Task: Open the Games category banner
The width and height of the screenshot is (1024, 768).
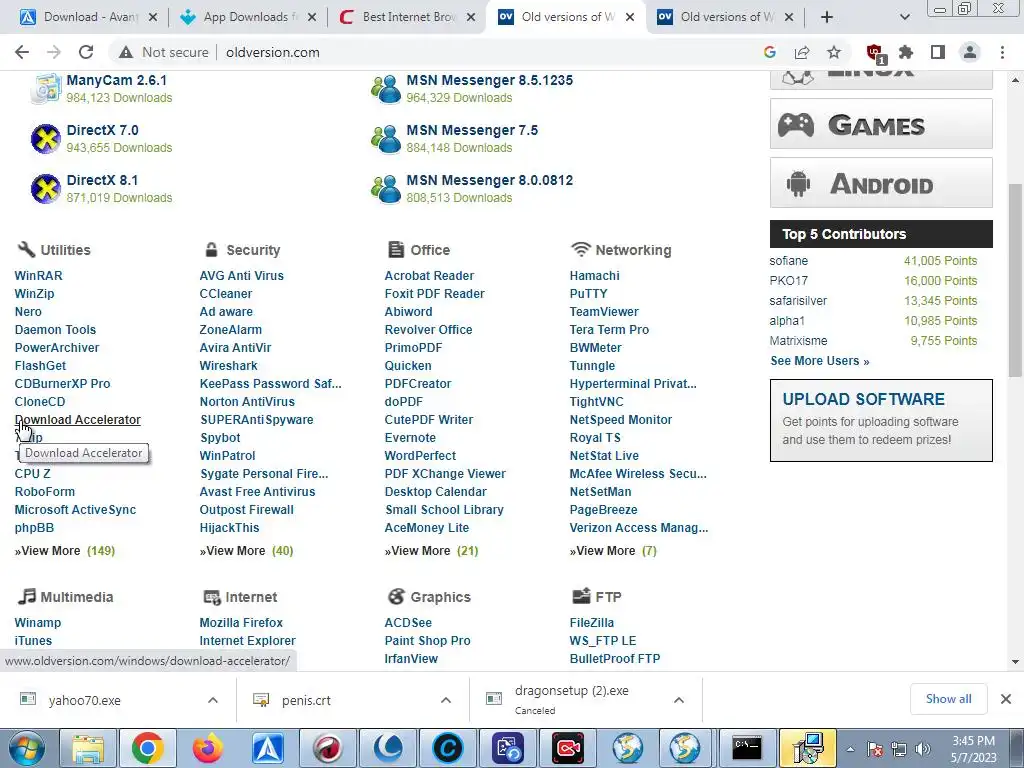Action: (881, 124)
